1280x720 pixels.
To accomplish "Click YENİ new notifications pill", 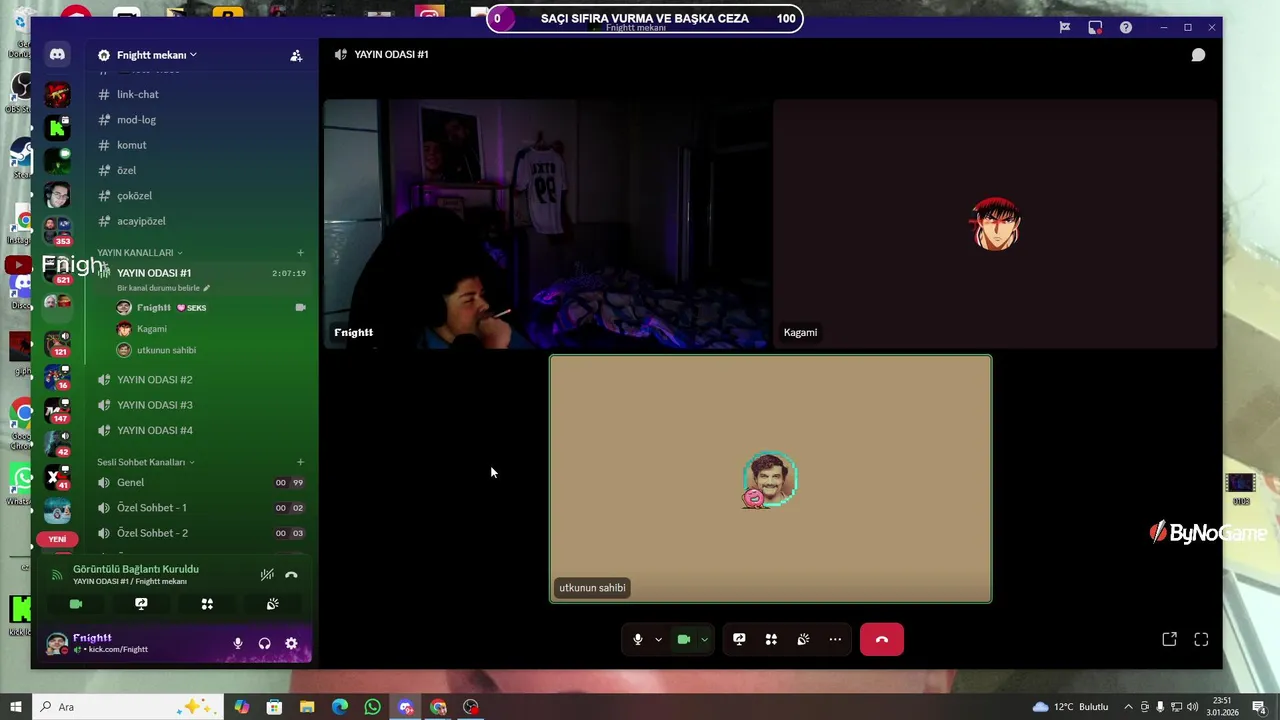I will (x=57, y=539).
